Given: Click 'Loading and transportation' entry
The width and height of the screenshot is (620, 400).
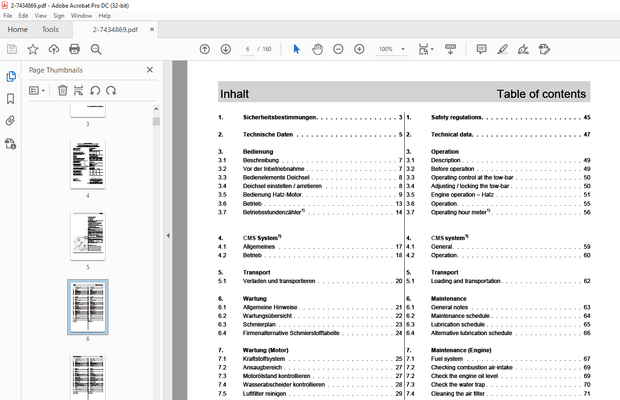Looking at the screenshot, I should tap(465, 281).
